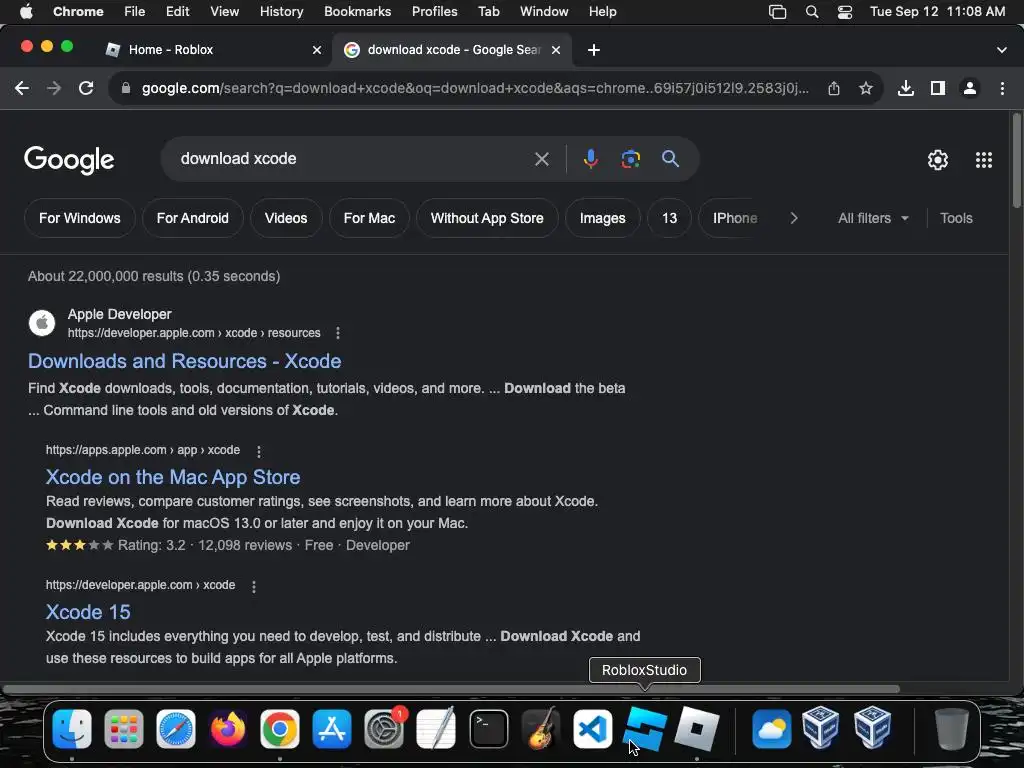
Task: View site info via the lock icon
Action: [126, 88]
